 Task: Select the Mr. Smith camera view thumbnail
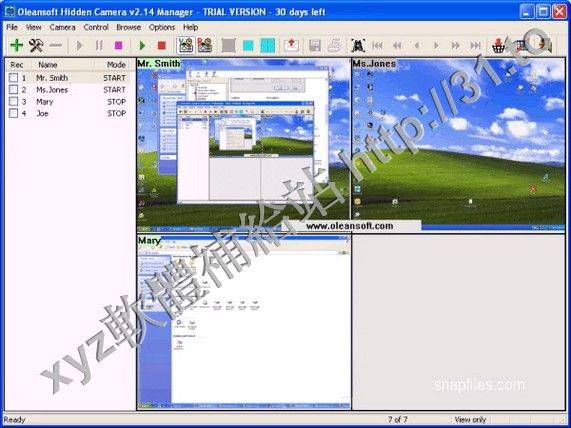pyautogui.click(x=244, y=145)
